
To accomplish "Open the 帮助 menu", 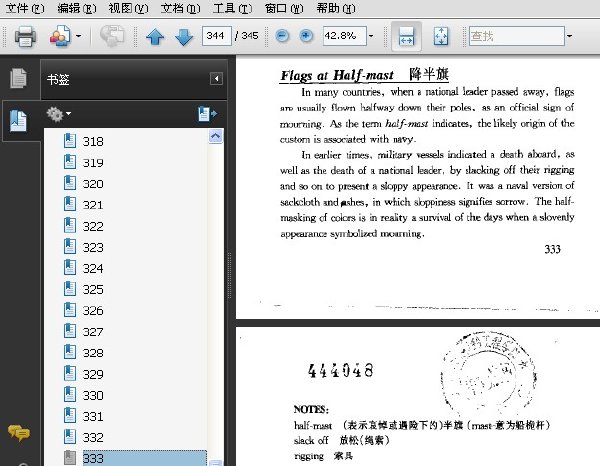I will (x=336, y=8).
